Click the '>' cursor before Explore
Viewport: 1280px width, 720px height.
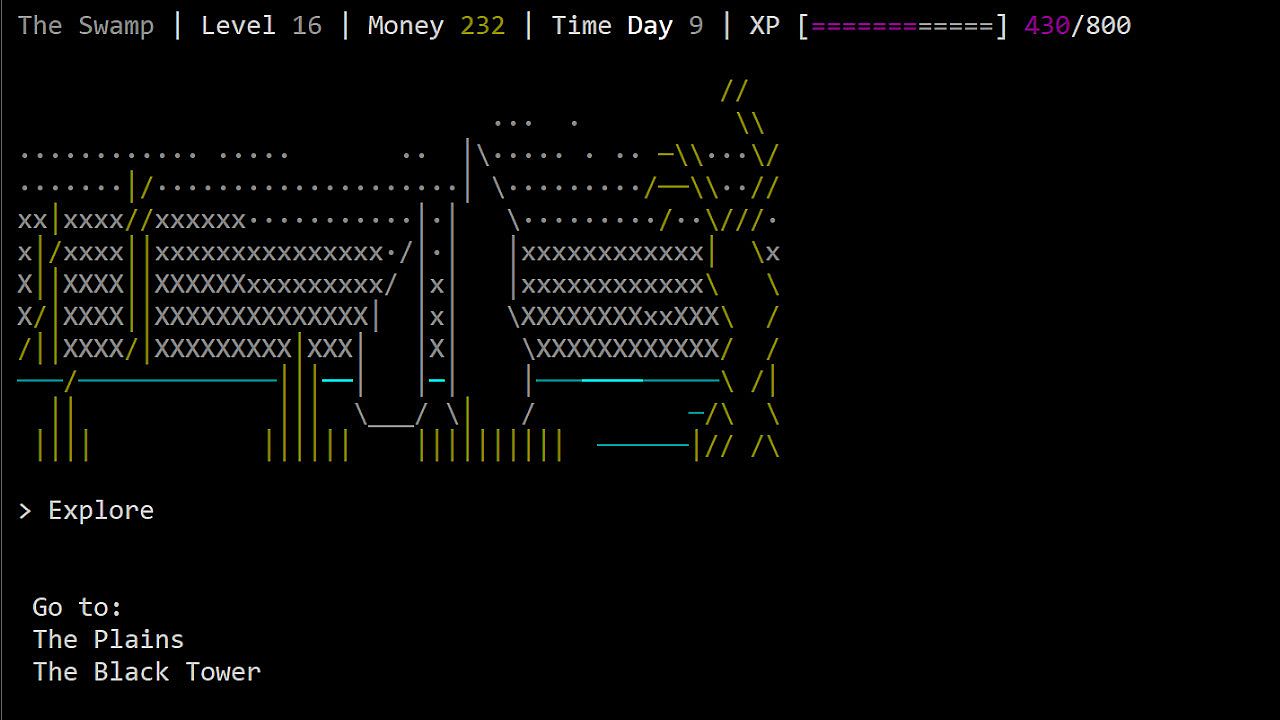pos(25,510)
